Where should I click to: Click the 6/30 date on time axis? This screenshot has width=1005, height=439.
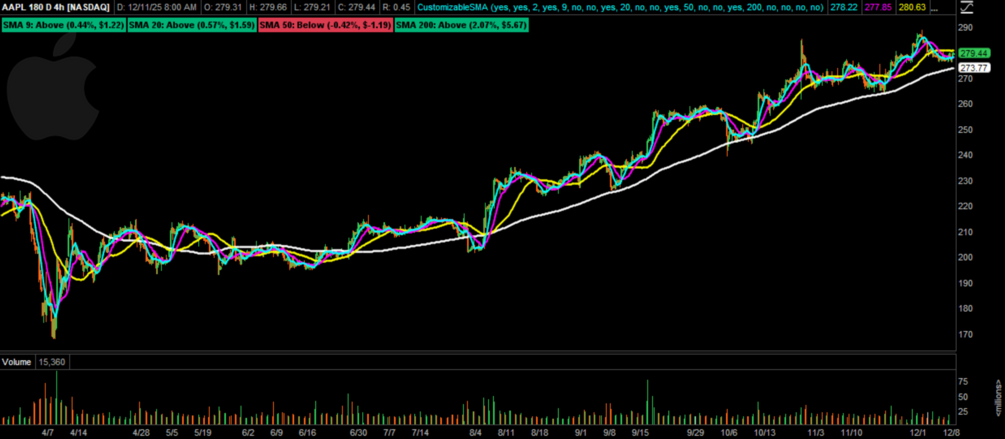click(x=360, y=433)
